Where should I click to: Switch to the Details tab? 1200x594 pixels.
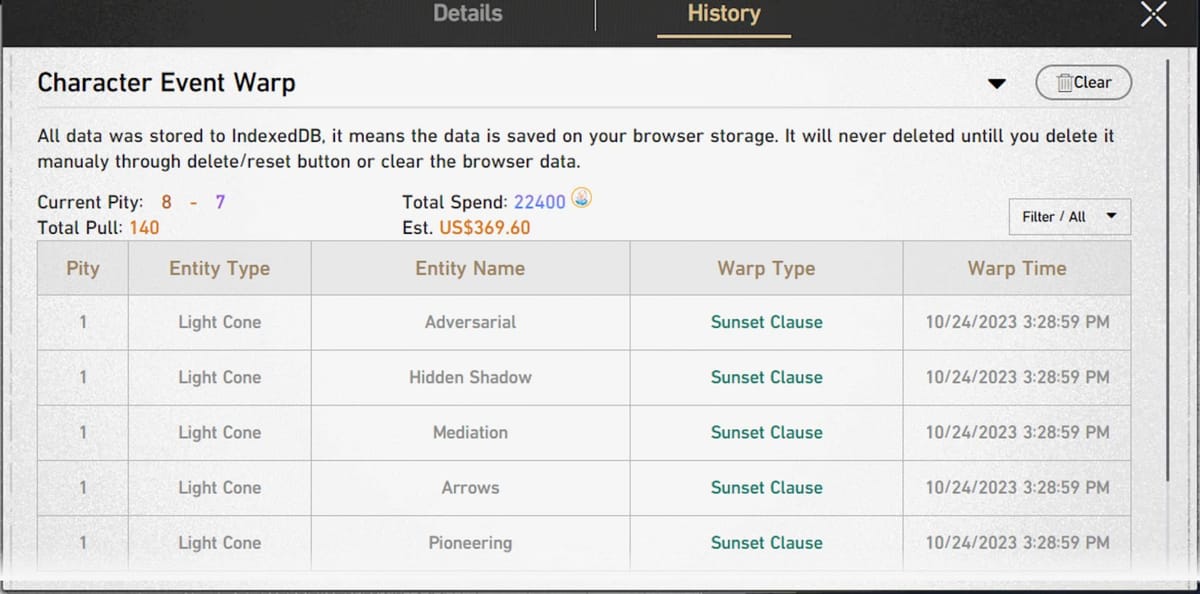[467, 14]
